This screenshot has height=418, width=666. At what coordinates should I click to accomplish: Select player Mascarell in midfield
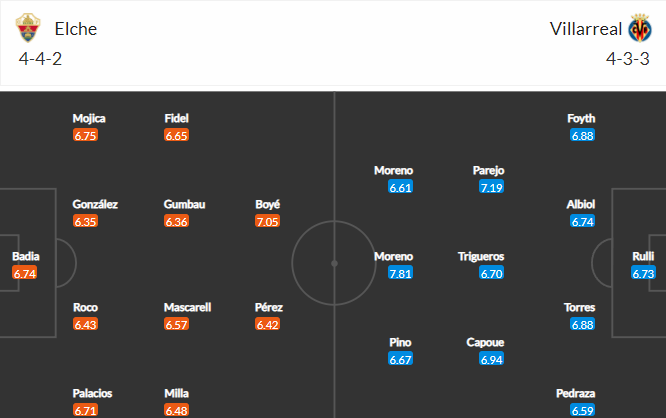point(189,307)
